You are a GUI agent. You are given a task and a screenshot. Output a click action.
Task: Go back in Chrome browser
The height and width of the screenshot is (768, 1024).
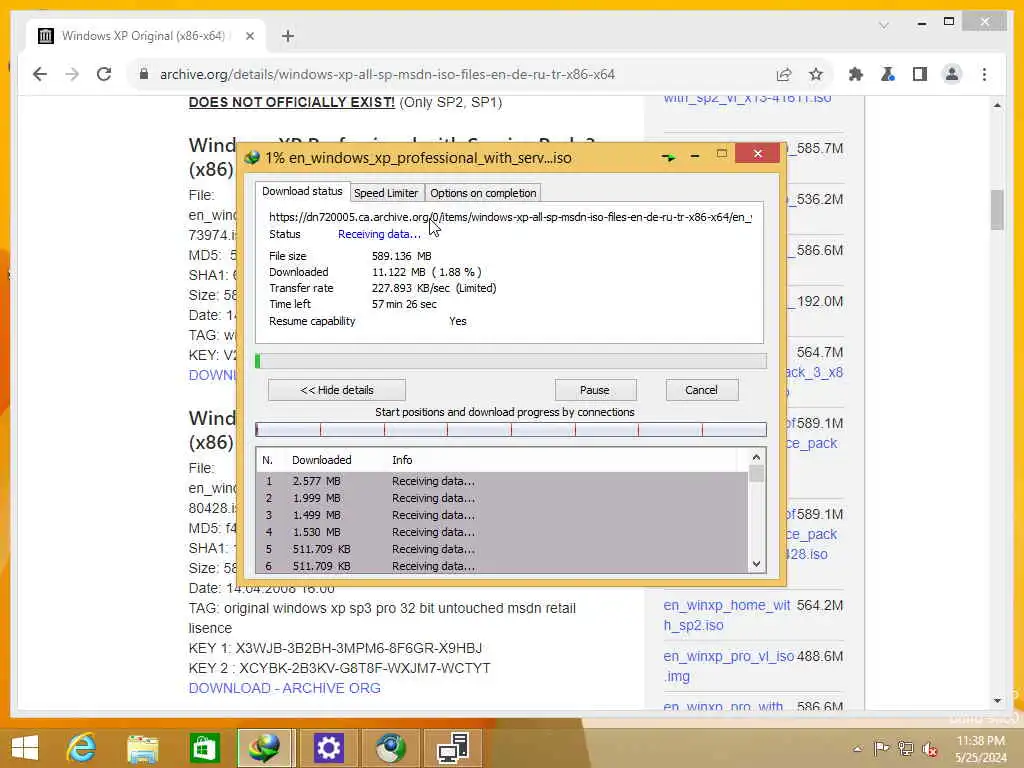coord(40,74)
